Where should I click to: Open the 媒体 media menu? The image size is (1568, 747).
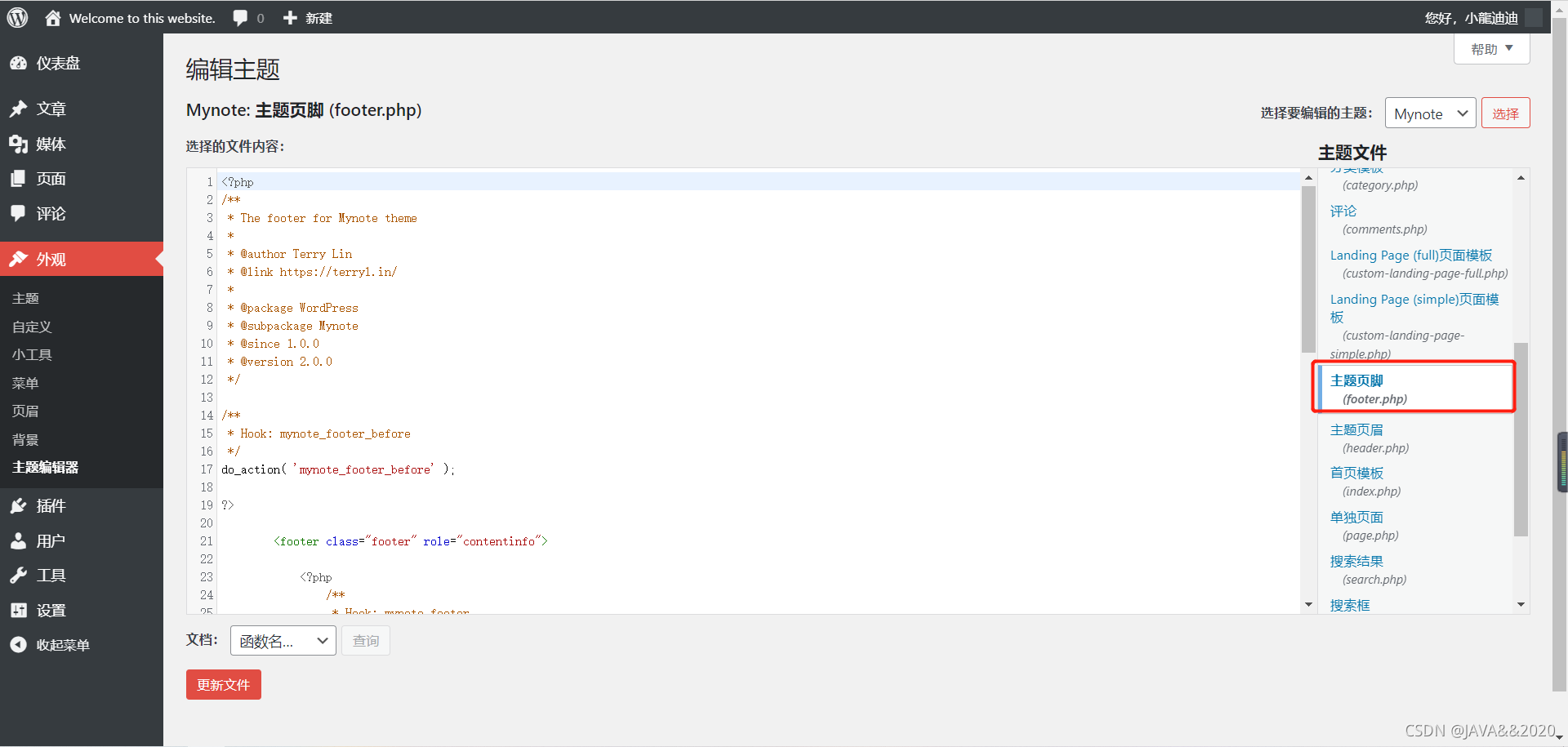click(x=51, y=145)
